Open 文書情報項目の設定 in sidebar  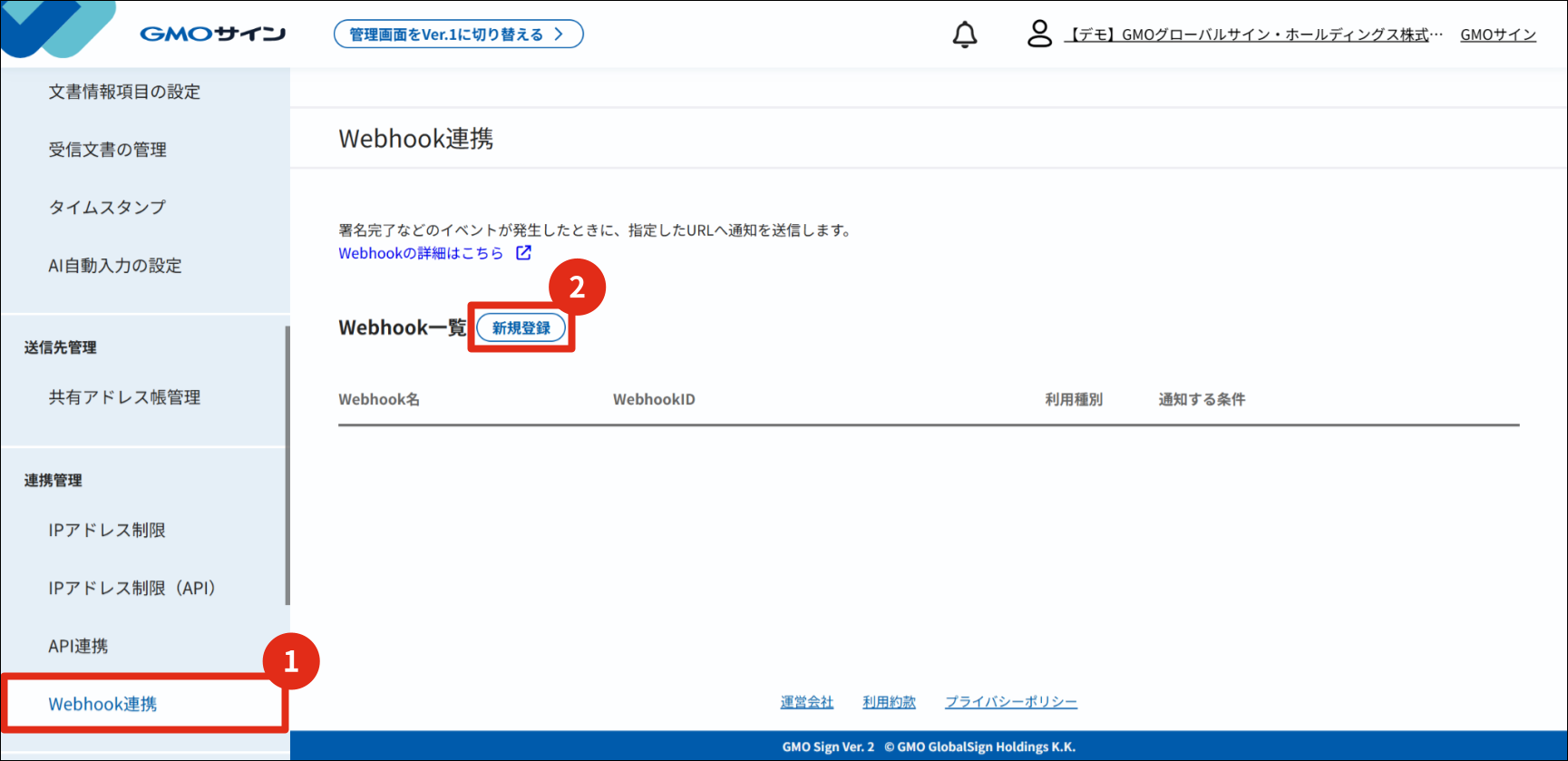[x=124, y=92]
